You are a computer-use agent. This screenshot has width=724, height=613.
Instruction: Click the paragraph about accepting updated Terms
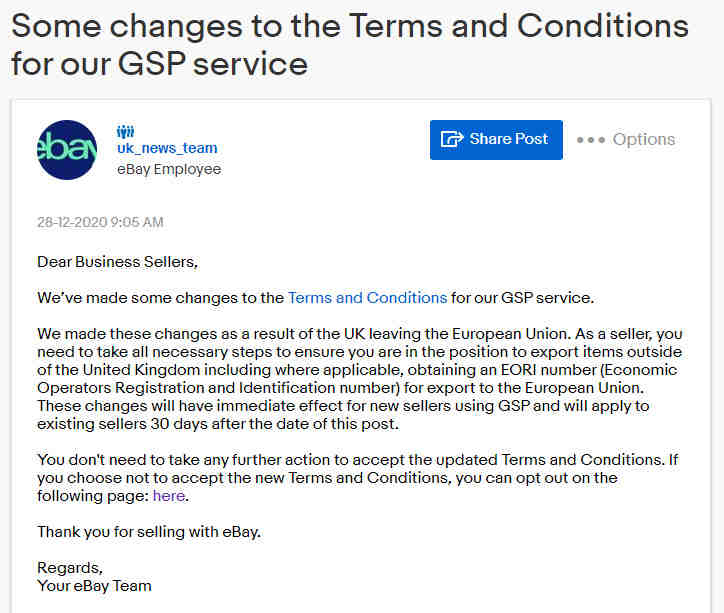pyautogui.click(x=358, y=478)
